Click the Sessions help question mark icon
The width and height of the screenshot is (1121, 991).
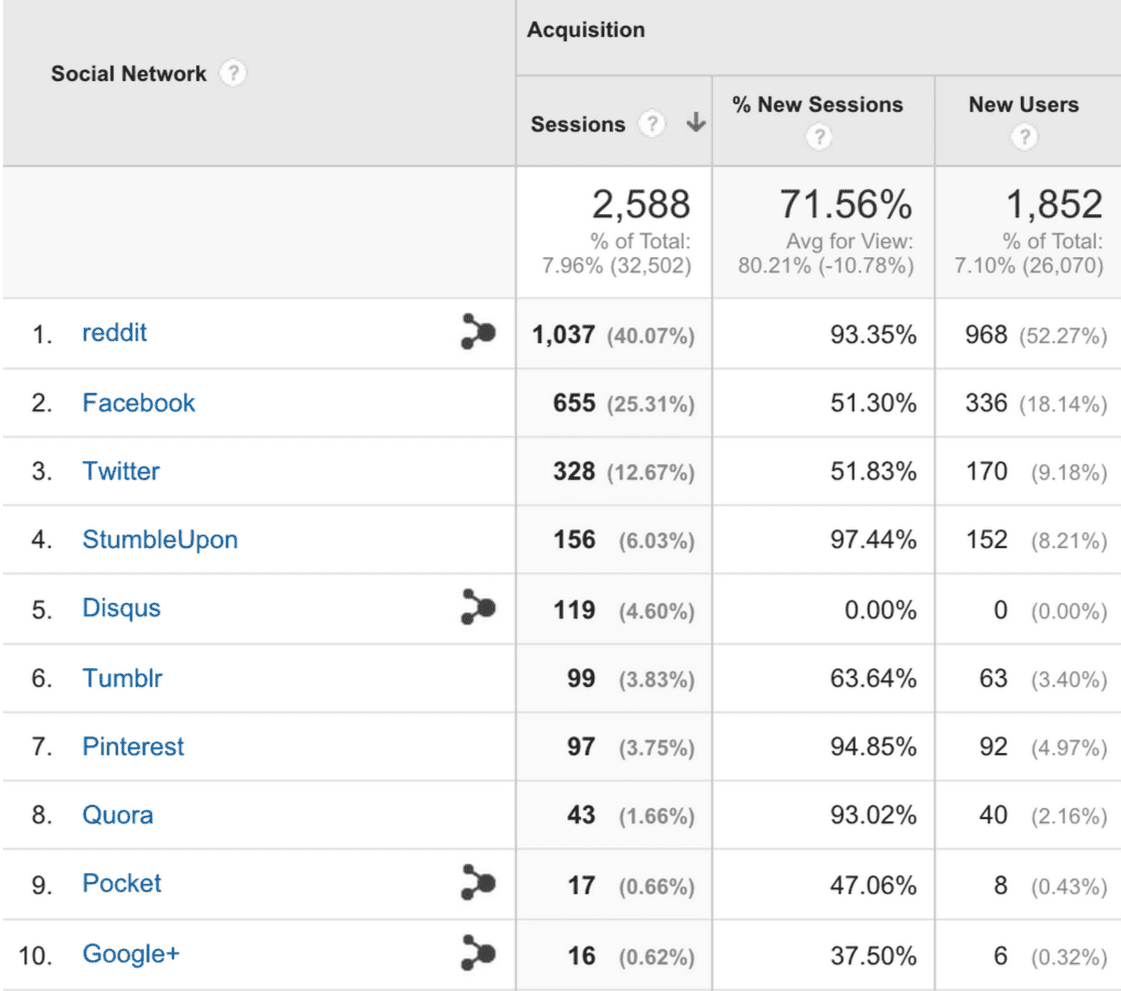[x=651, y=124]
